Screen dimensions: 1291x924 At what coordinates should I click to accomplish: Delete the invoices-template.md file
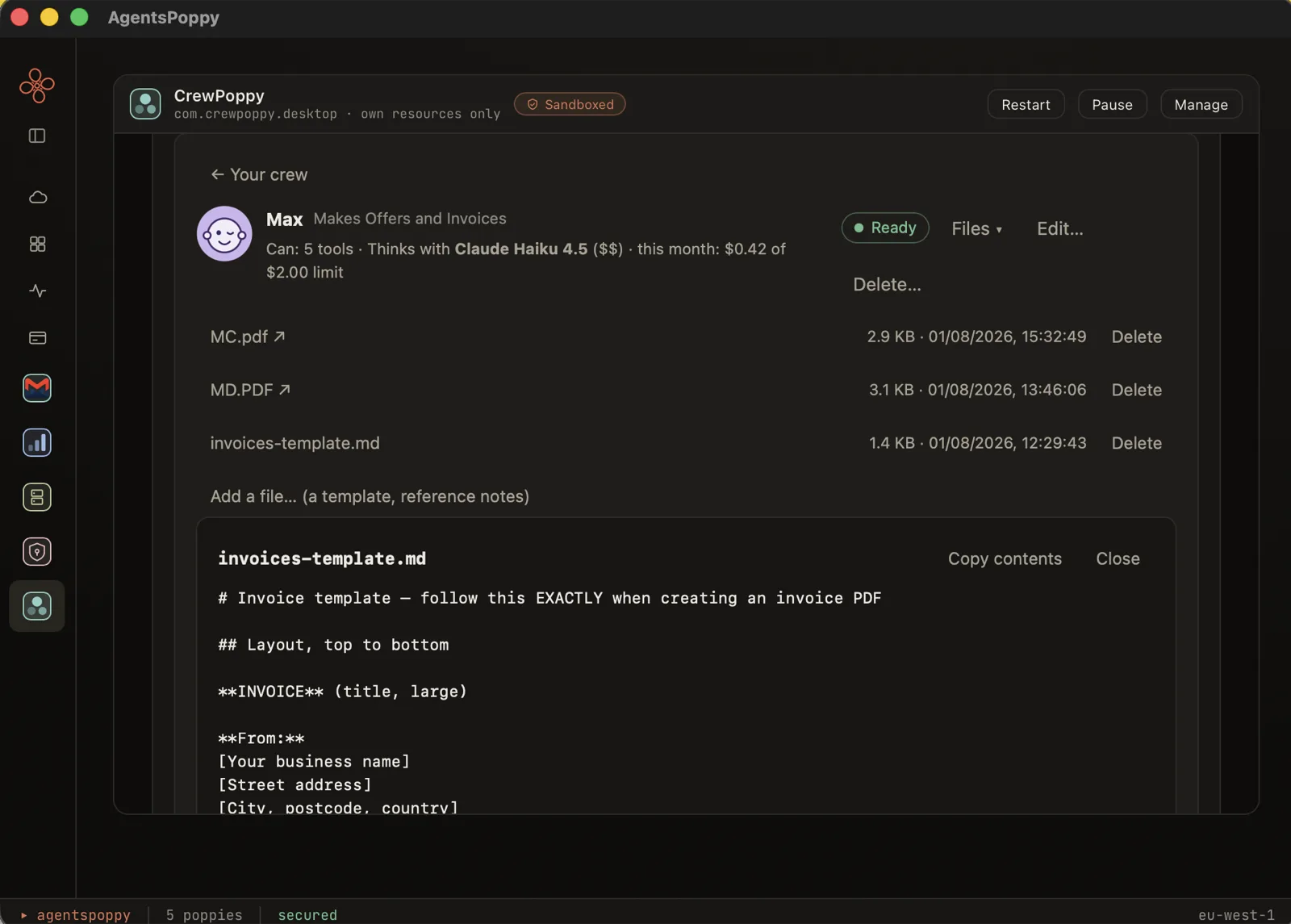1136,443
